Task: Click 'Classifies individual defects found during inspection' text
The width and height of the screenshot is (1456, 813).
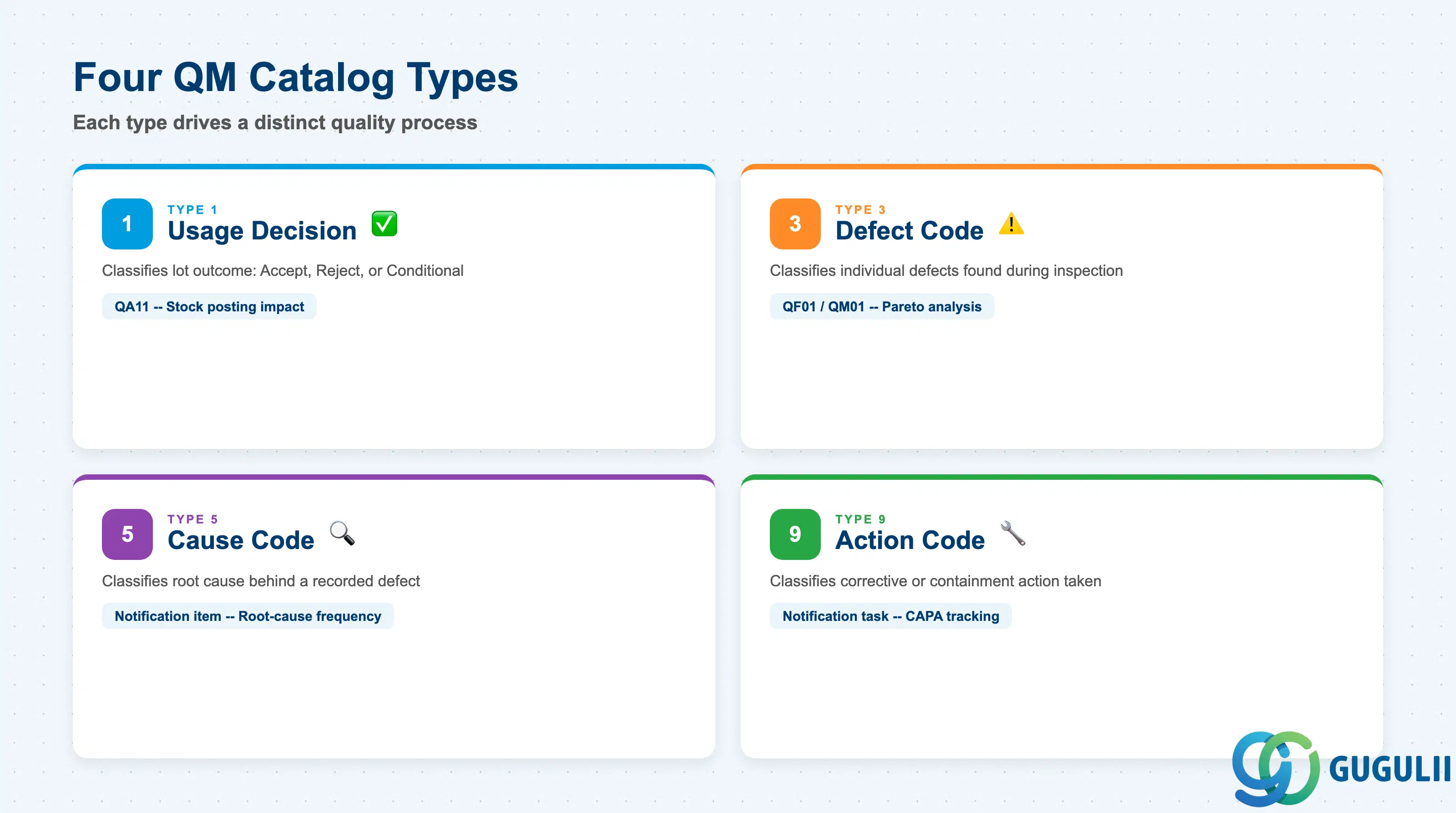Action: (x=946, y=271)
